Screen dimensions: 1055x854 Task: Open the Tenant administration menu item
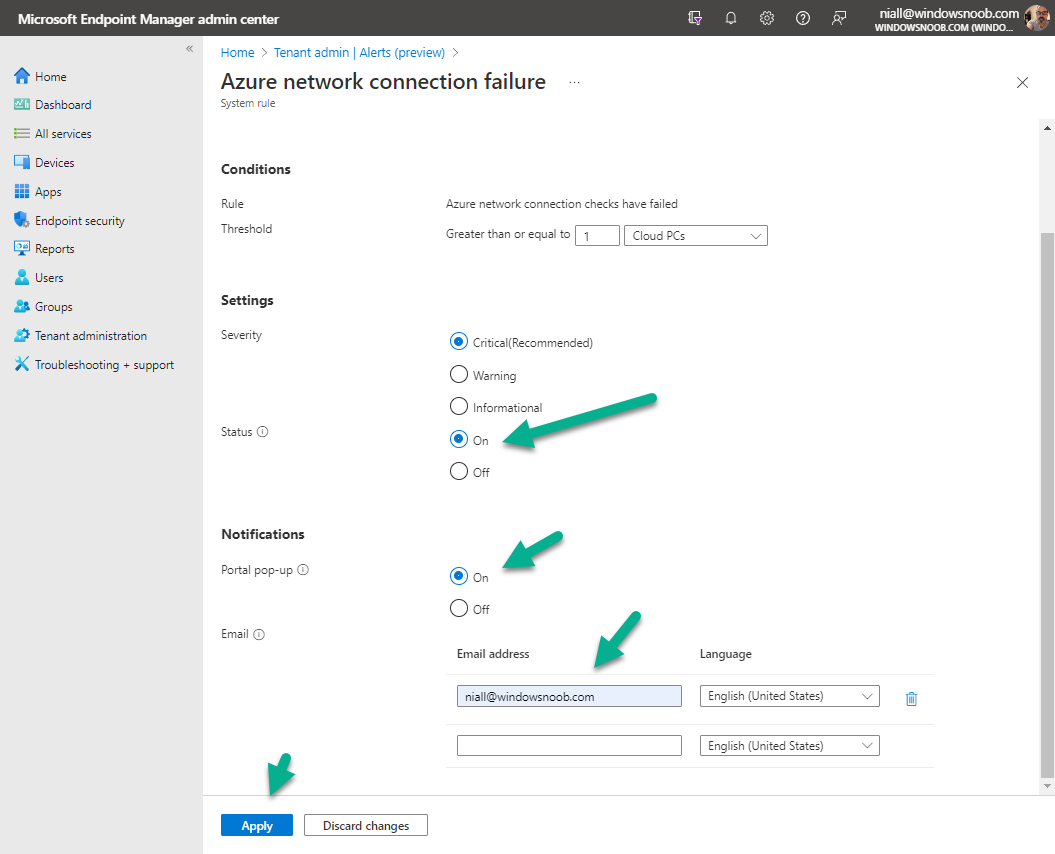pyautogui.click(x=91, y=336)
